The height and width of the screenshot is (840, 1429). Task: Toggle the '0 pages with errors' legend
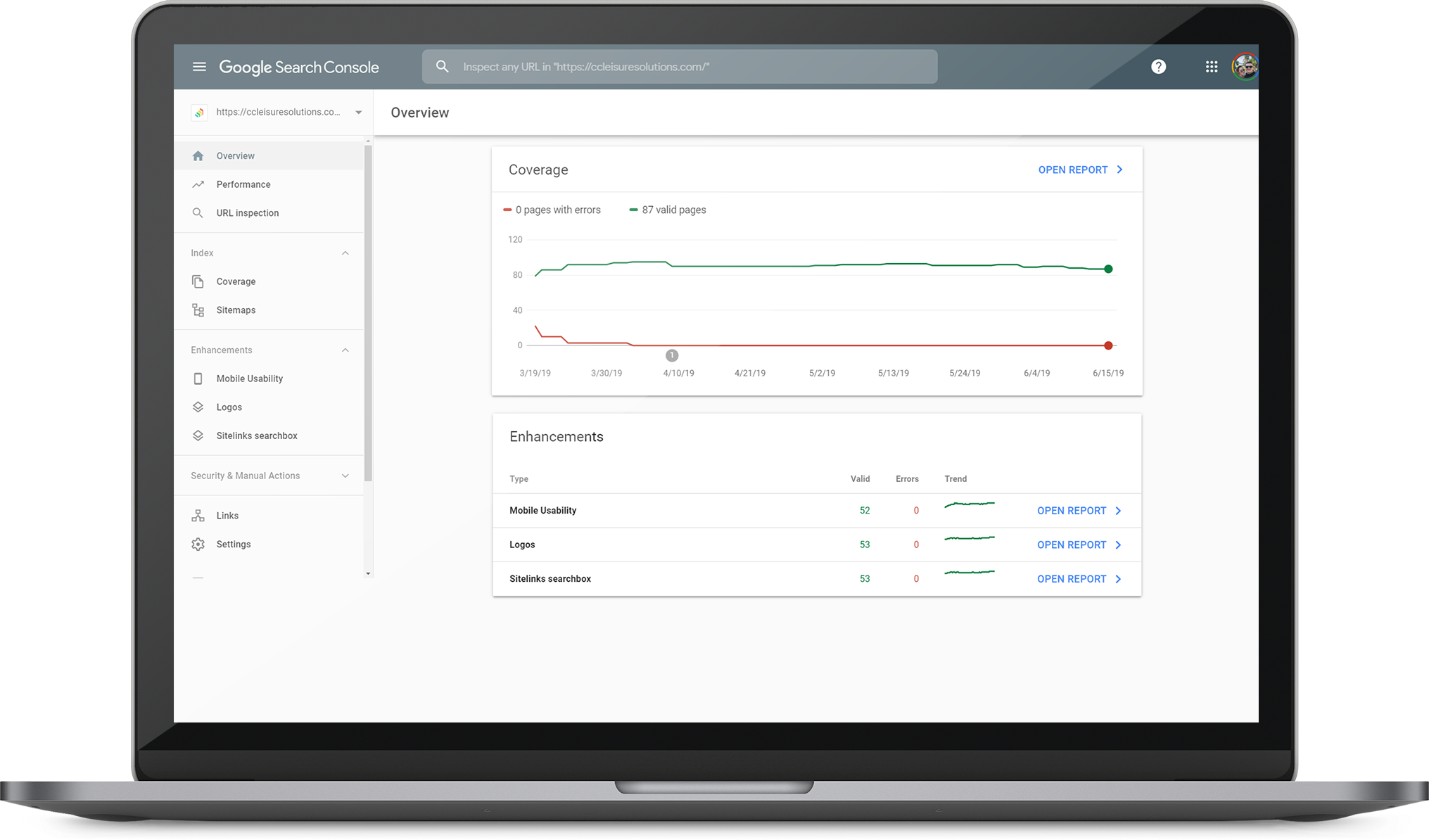pyautogui.click(x=552, y=210)
